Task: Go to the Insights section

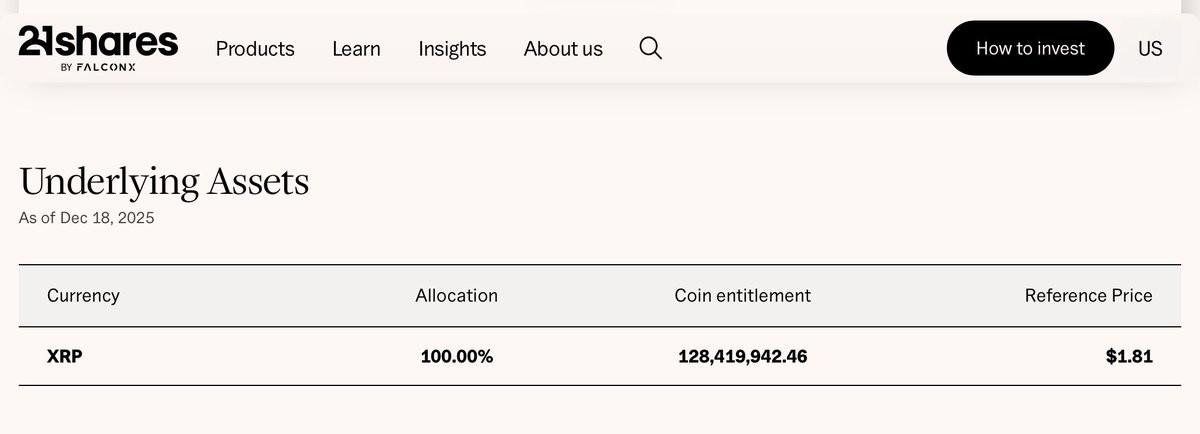Action: (x=452, y=48)
